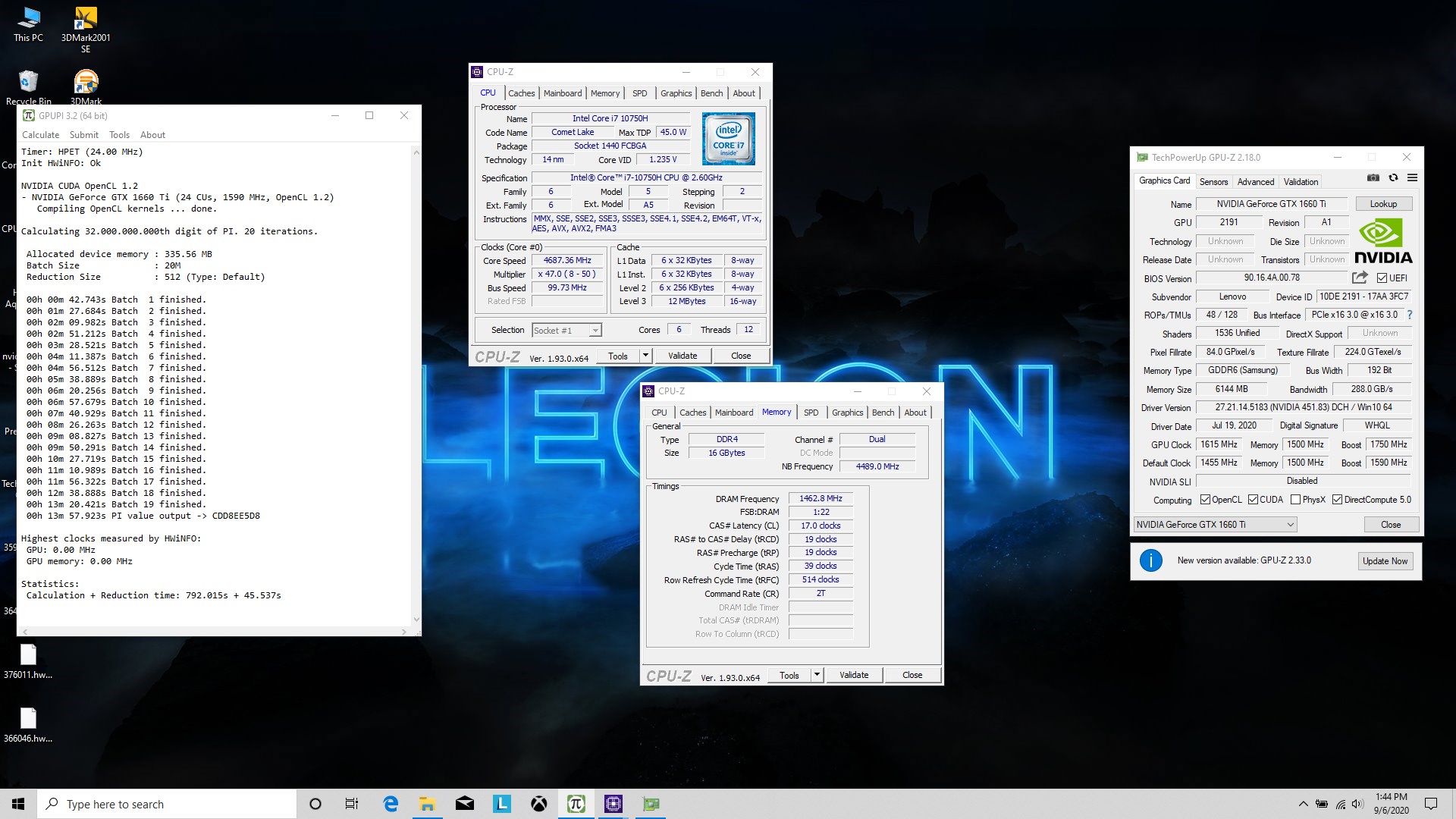Expand Tools dropdown arrow in top CPU-Z
The height and width of the screenshot is (819, 1456).
coord(645,356)
